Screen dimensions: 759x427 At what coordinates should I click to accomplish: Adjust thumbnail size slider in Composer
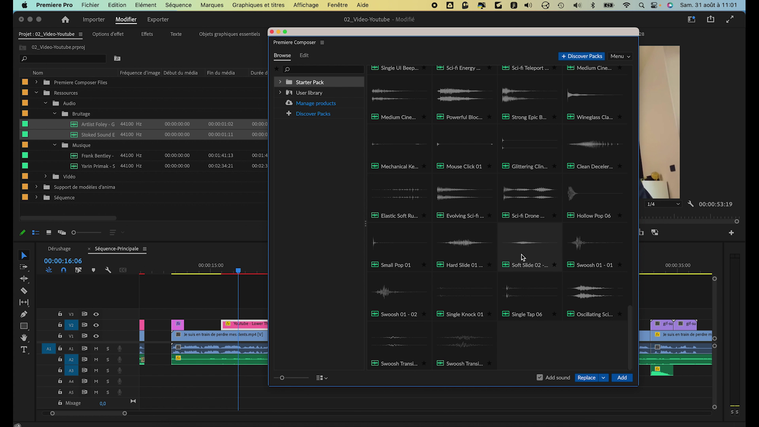(x=283, y=378)
